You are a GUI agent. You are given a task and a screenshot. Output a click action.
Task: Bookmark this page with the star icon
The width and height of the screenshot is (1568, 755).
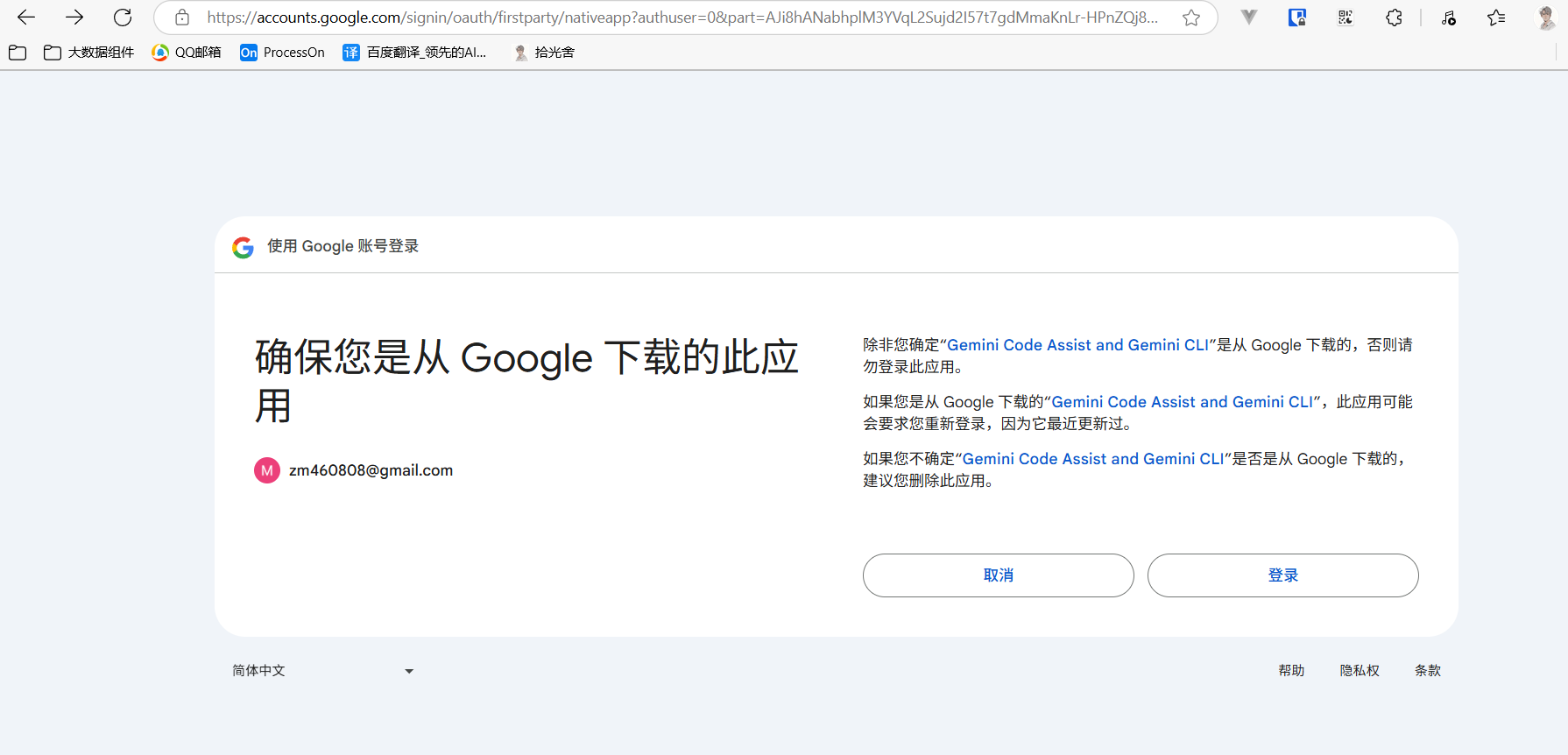point(1191,18)
